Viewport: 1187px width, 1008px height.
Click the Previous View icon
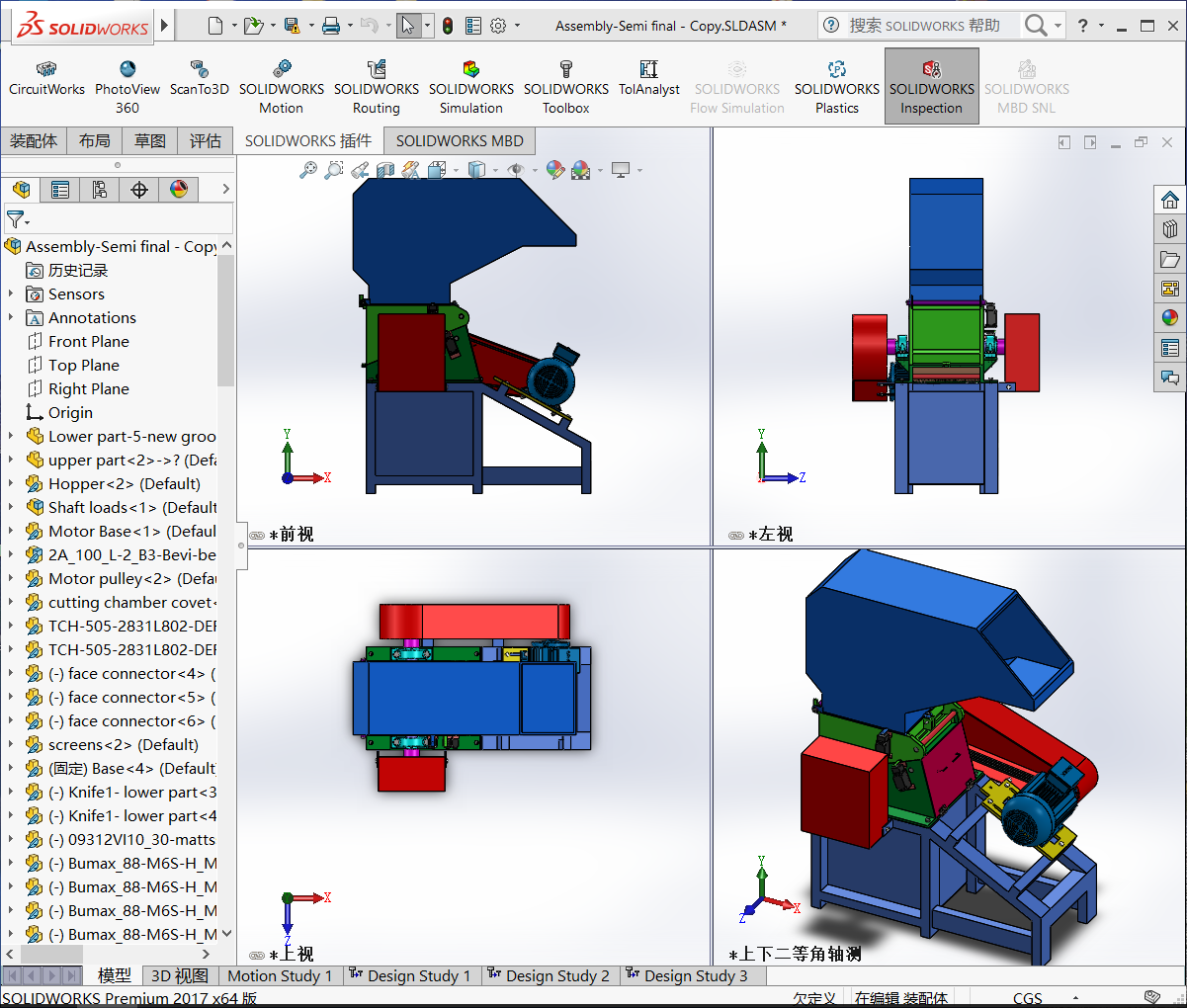(360, 170)
